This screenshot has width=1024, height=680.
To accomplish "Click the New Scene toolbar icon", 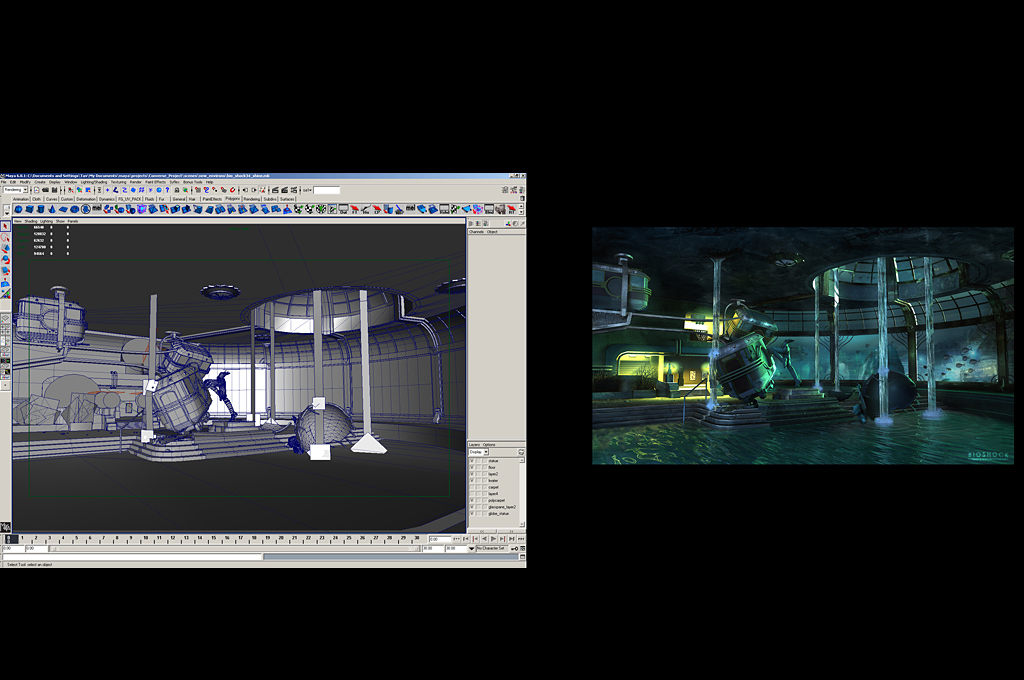I will click(37, 190).
